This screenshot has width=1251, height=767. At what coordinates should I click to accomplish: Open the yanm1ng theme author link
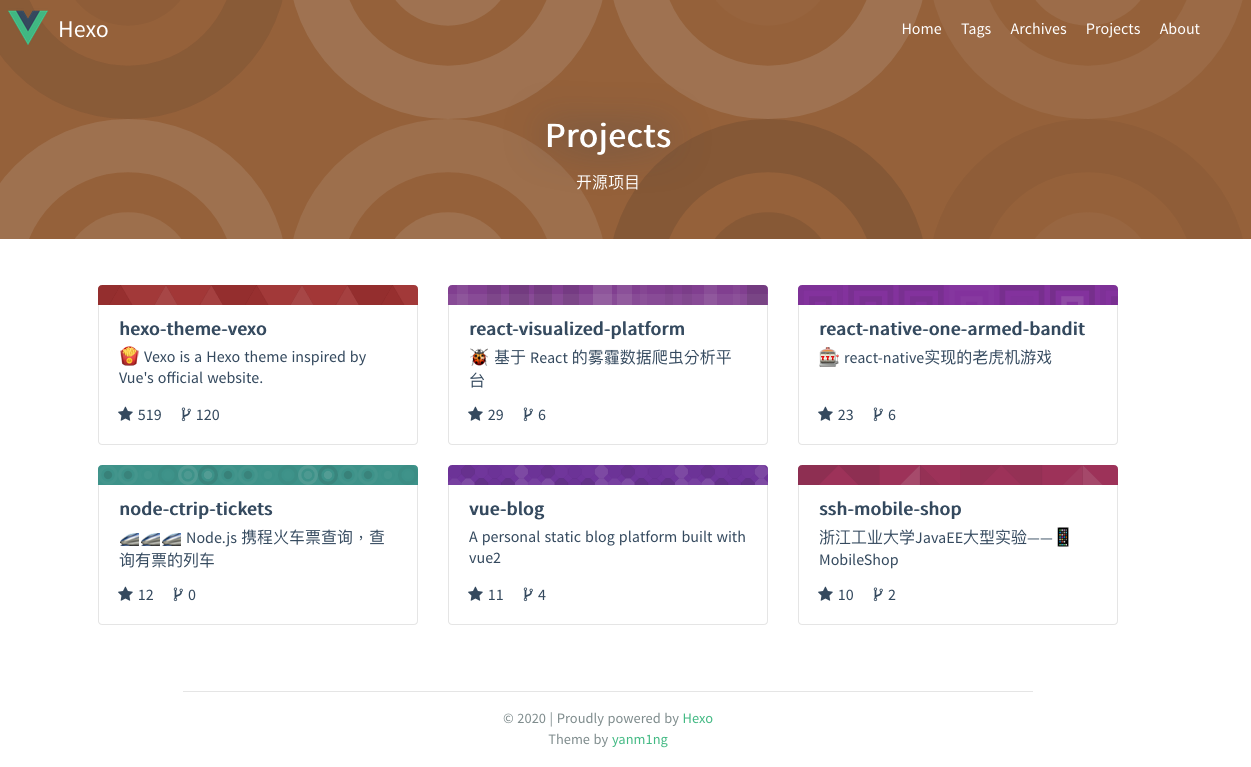click(x=639, y=740)
